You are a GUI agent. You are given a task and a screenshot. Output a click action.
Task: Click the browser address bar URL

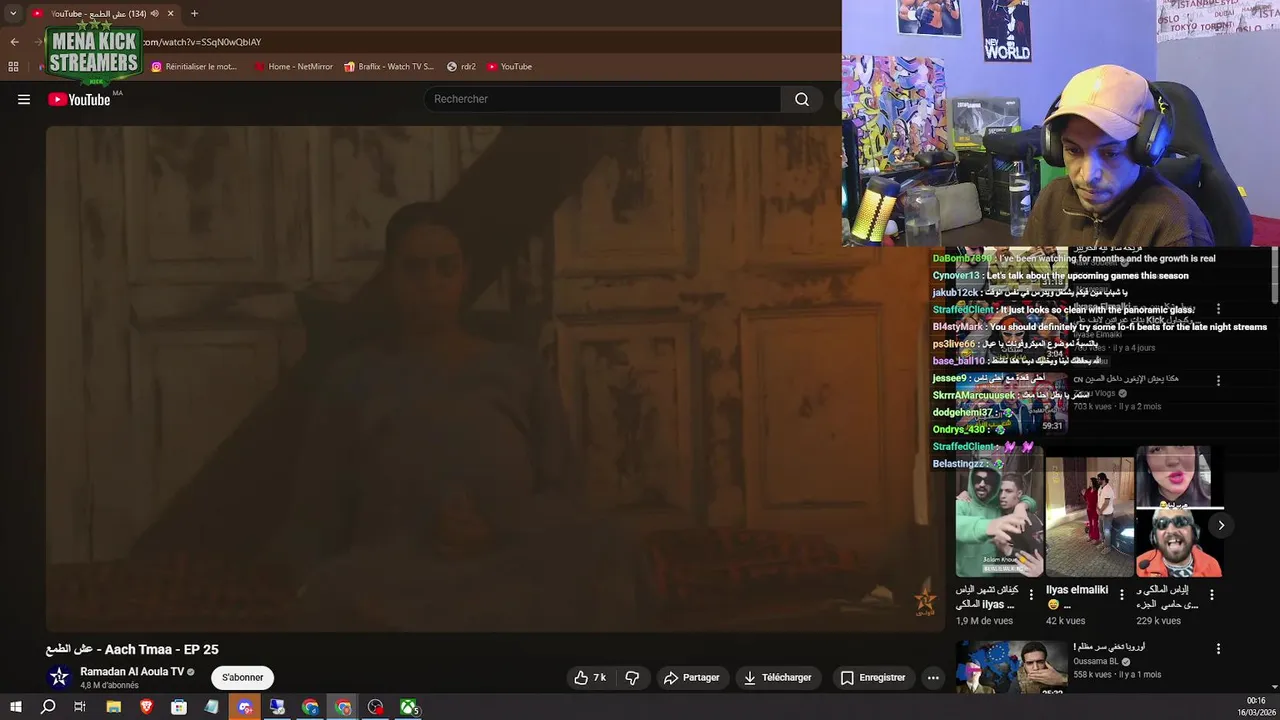[202, 42]
